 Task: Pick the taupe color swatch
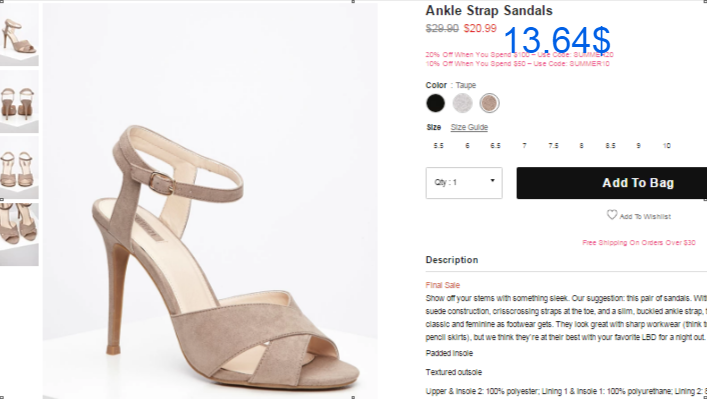pos(489,103)
